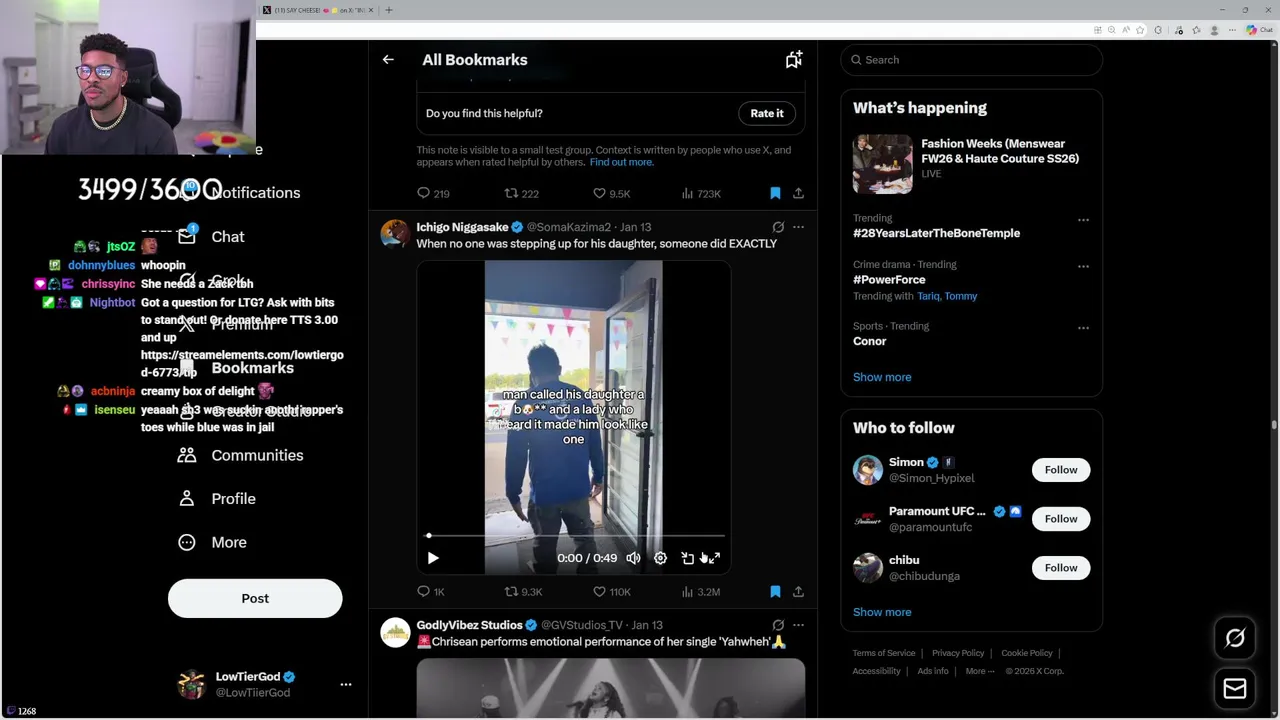
Task: Click the Rate it button
Action: 767,113
